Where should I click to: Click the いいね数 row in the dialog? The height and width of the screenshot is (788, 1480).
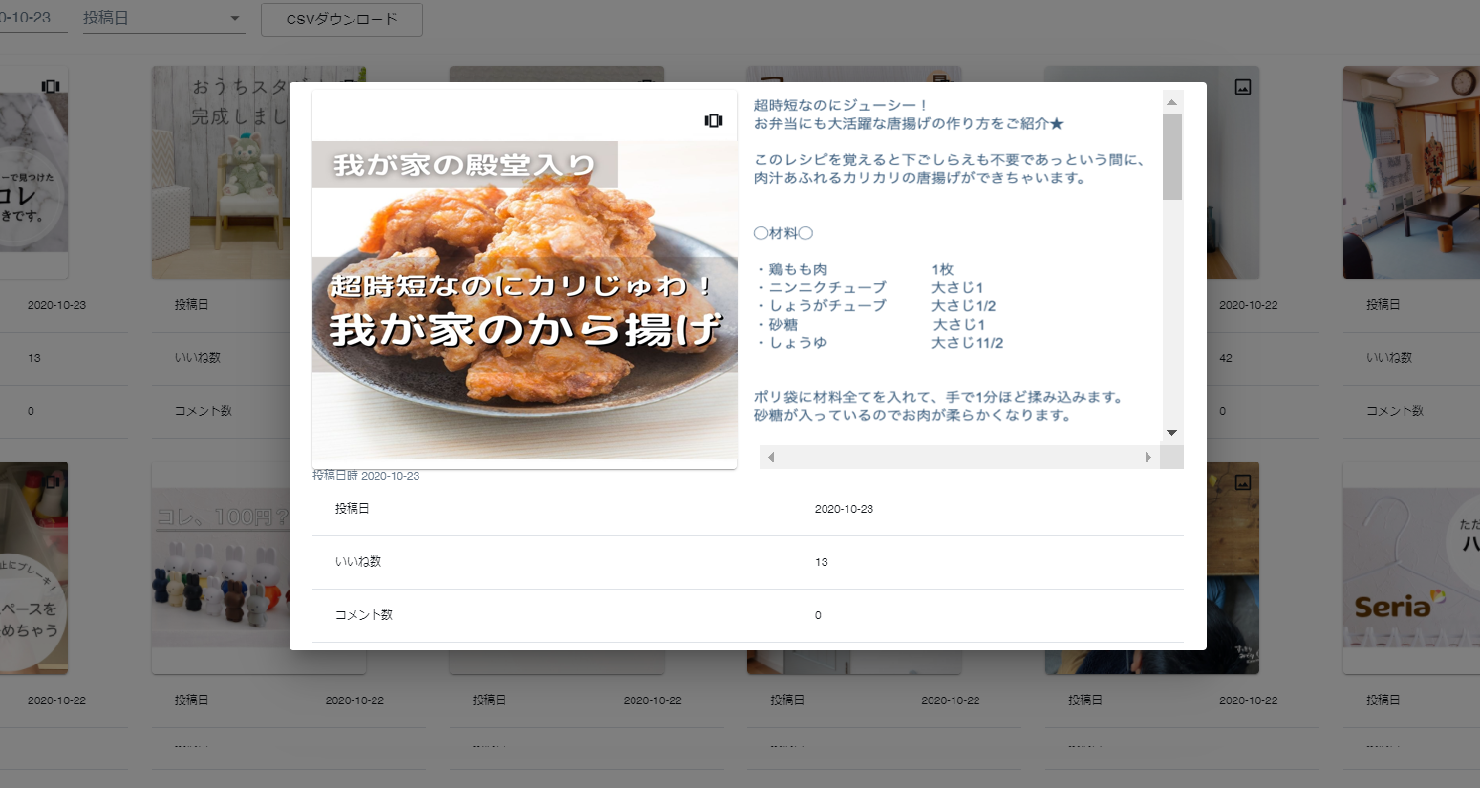click(747, 562)
